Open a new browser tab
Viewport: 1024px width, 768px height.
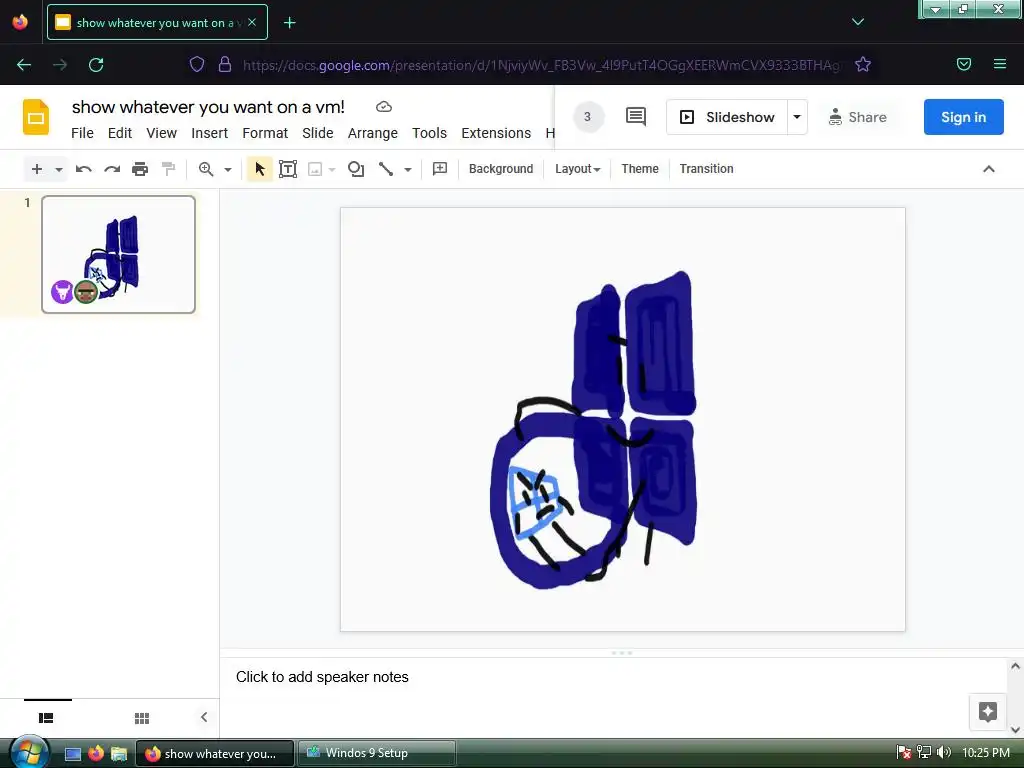(x=289, y=23)
